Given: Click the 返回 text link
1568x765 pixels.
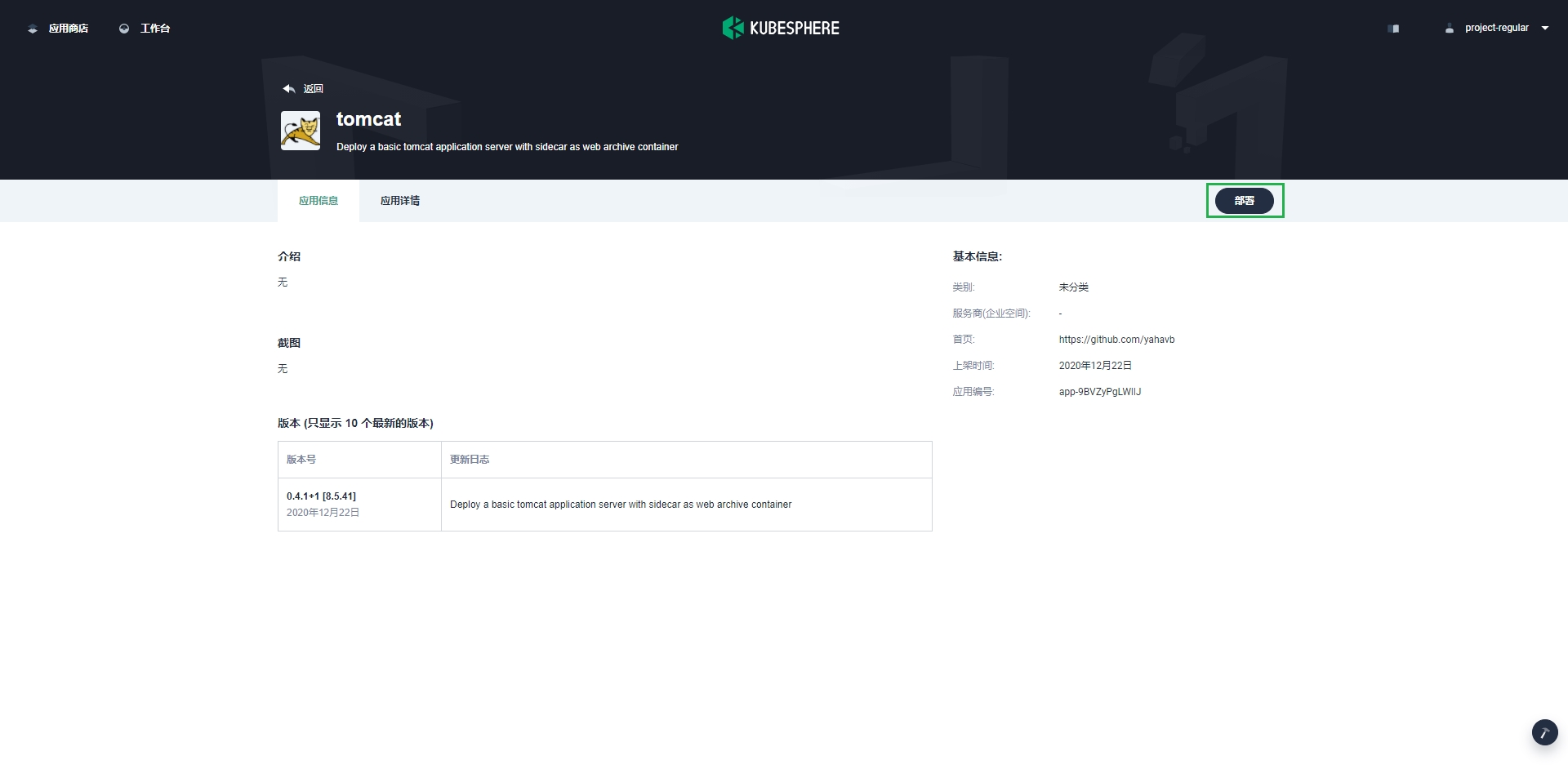Looking at the screenshot, I should pyautogui.click(x=313, y=88).
